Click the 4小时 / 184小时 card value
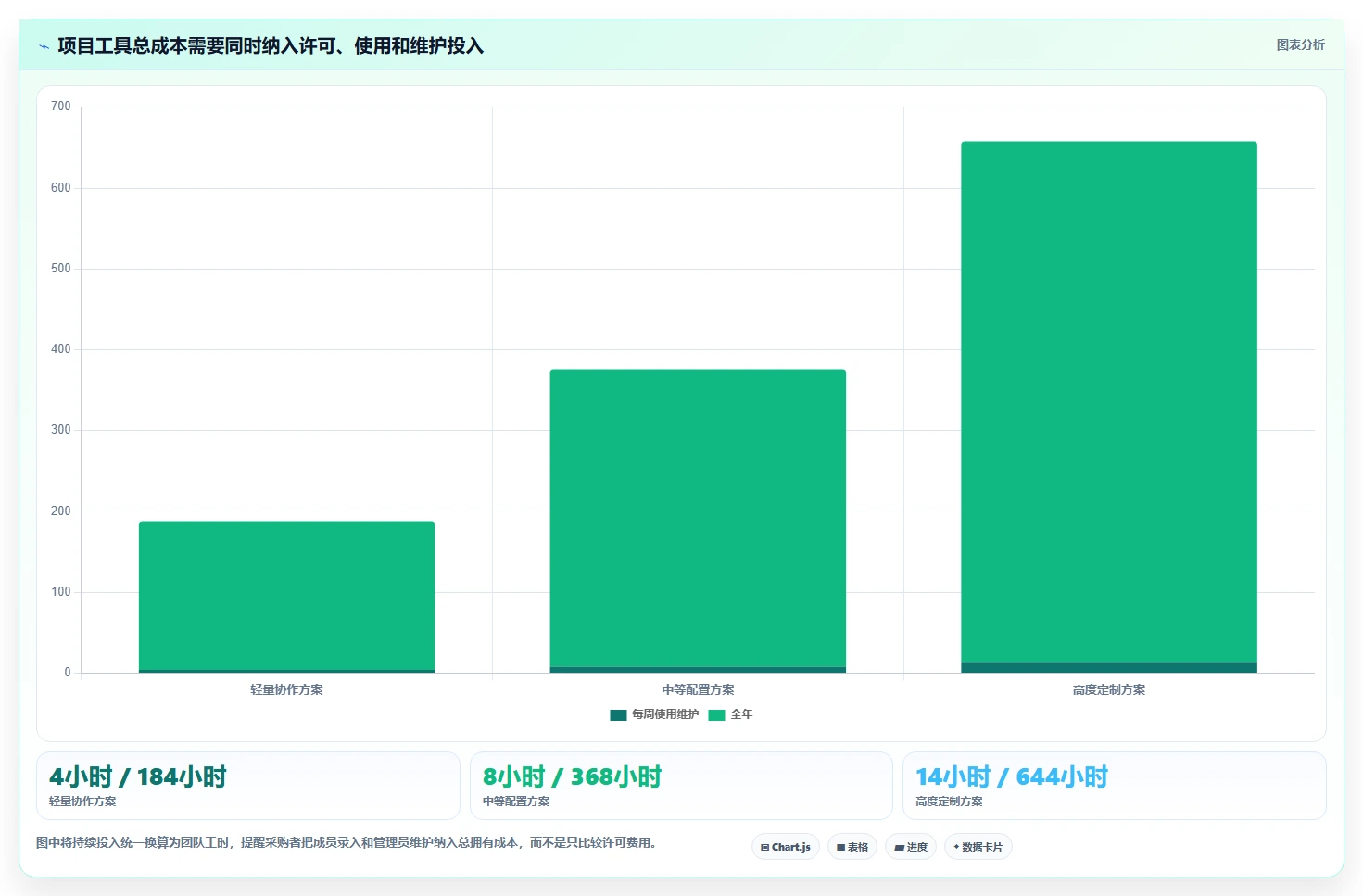Screen dimensions: 1363x896 (138, 776)
